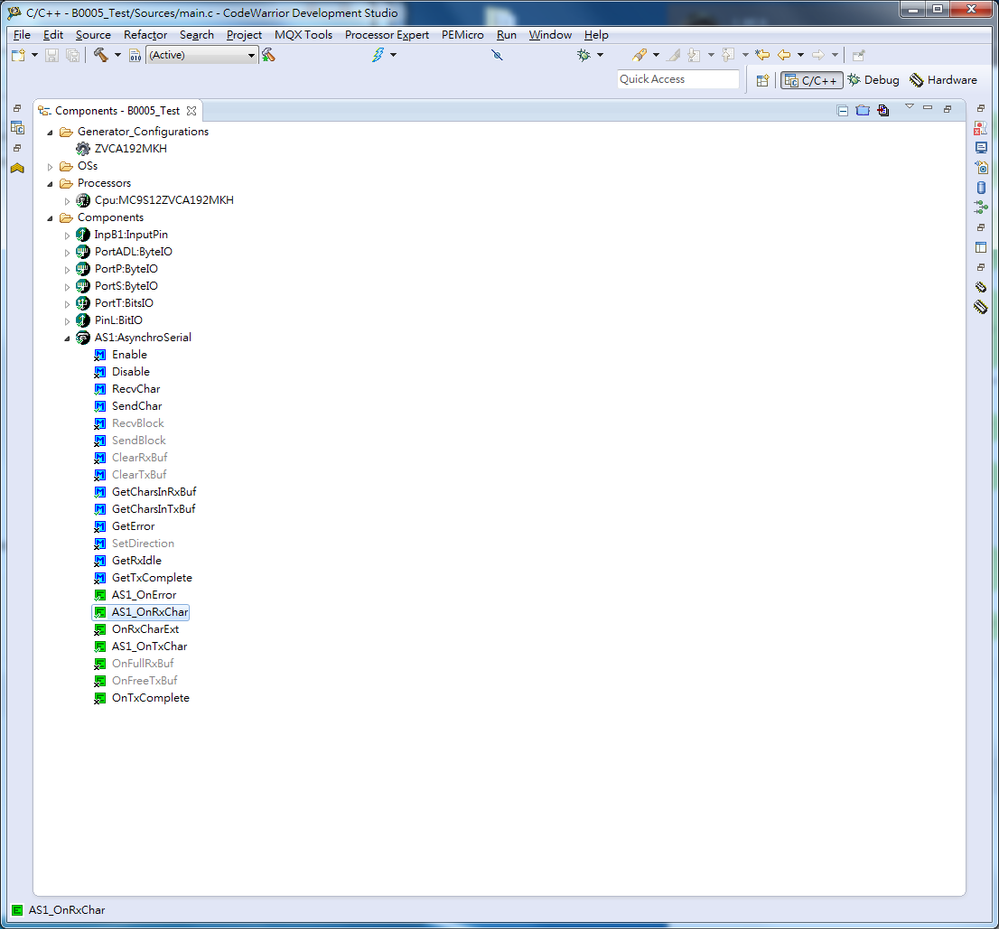This screenshot has width=999, height=929.
Task: Switch to the C/C++ perspective
Action: click(x=812, y=80)
